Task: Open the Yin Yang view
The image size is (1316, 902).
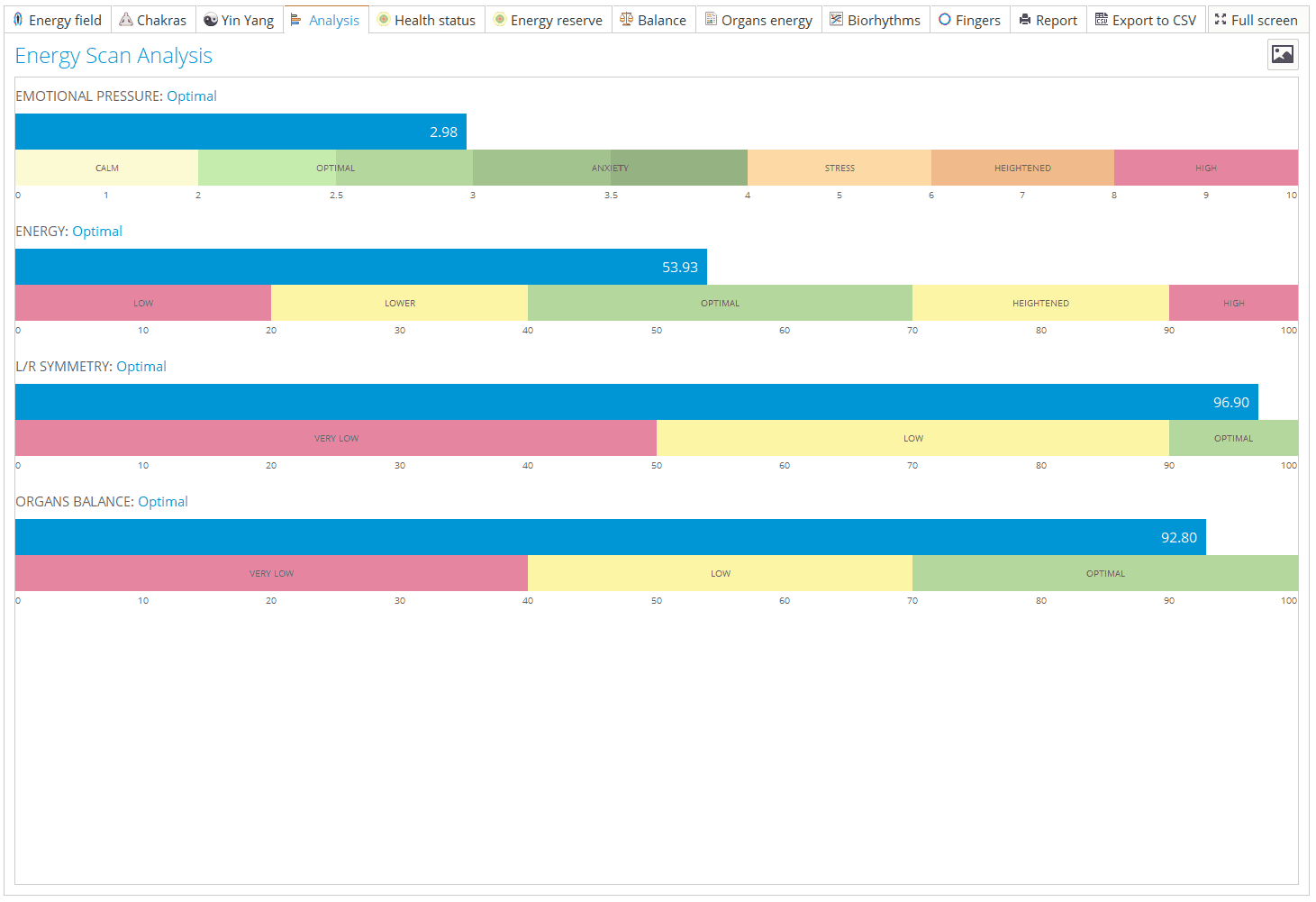Action: (x=239, y=20)
